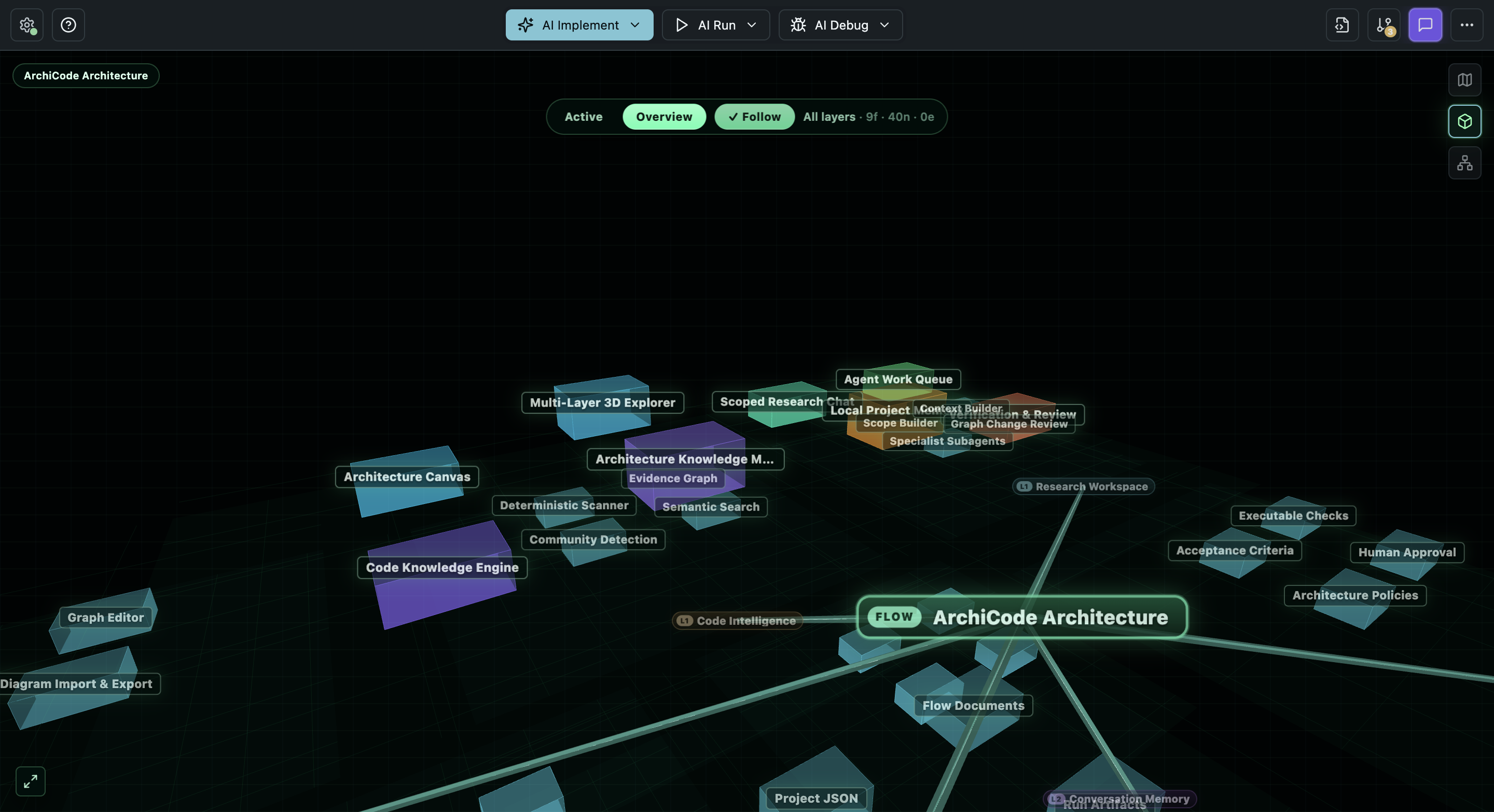This screenshot has height=812, width=1494.
Task: Switch to the Overview tab
Action: (664, 117)
